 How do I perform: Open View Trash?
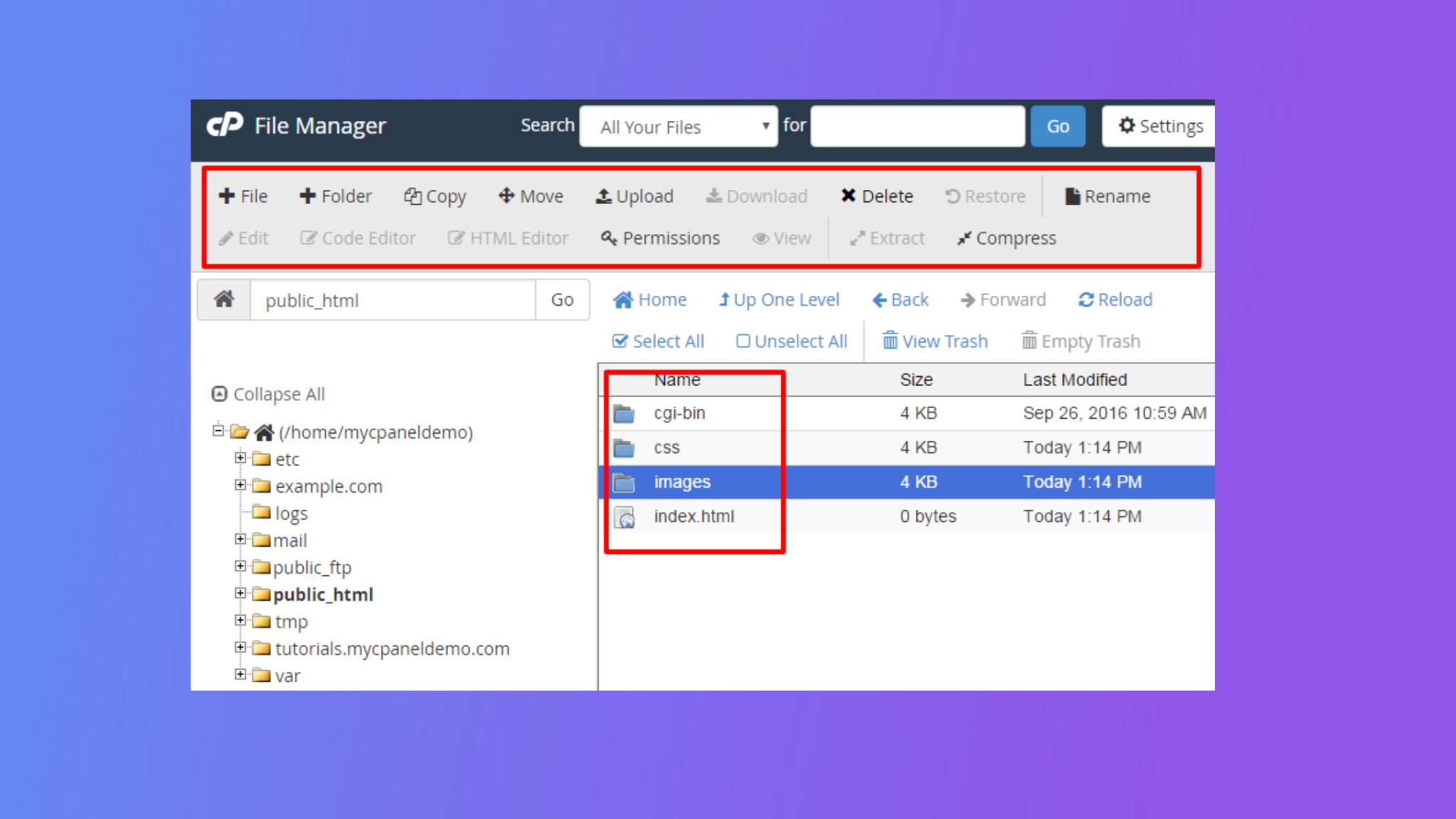pos(935,341)
